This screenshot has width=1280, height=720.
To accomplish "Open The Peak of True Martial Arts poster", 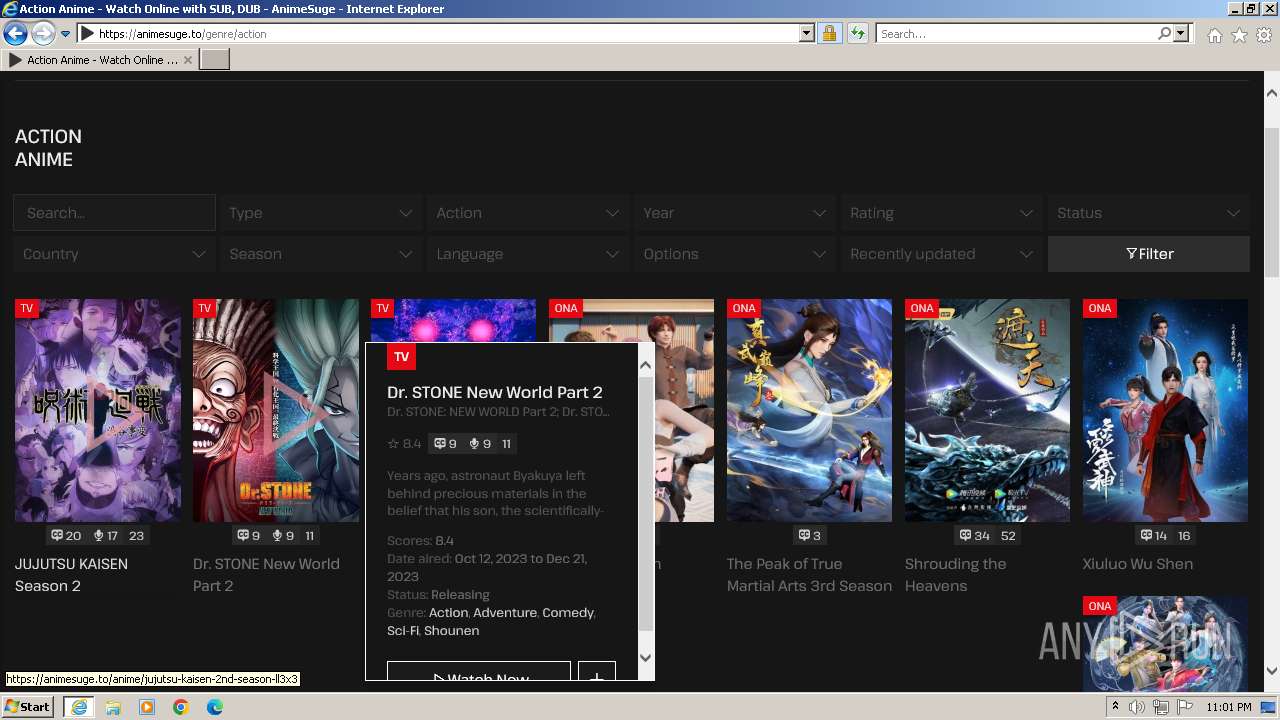I will (x=809, y=410).
